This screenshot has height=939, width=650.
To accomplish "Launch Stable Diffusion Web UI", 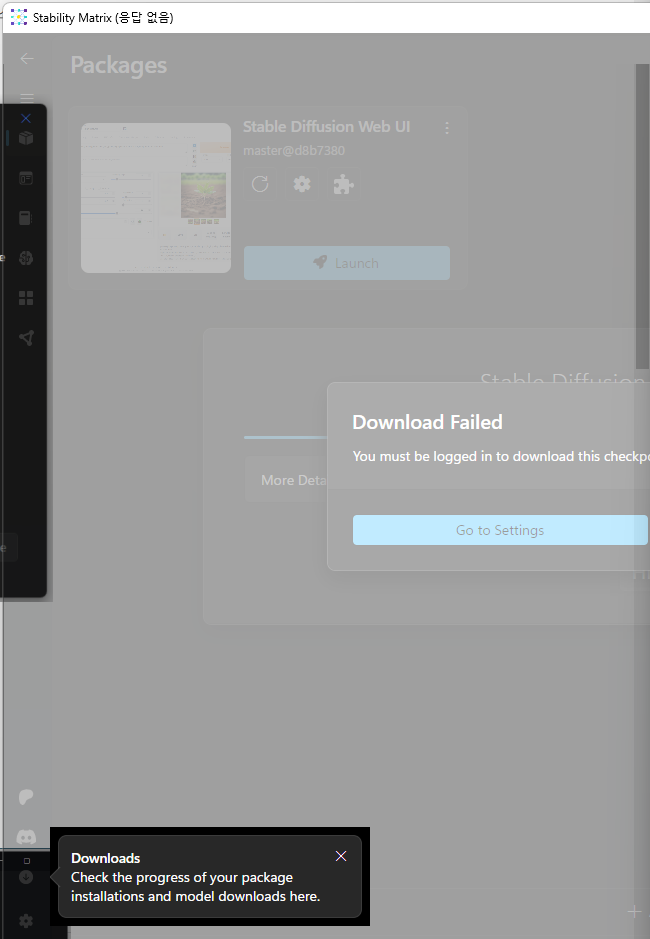I will tap(347, 263).
